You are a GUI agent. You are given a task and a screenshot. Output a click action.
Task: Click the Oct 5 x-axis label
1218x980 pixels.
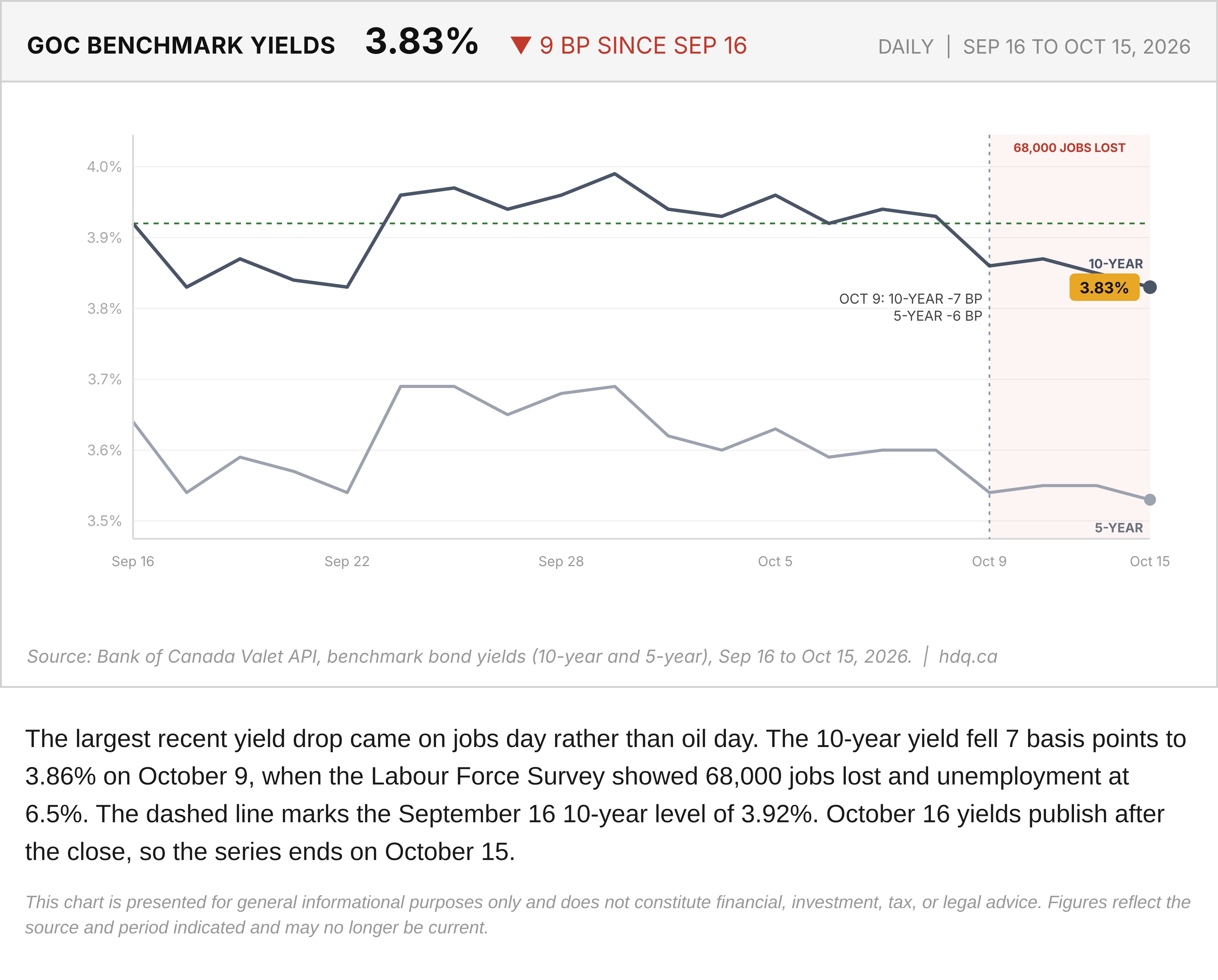coord(775,562)
